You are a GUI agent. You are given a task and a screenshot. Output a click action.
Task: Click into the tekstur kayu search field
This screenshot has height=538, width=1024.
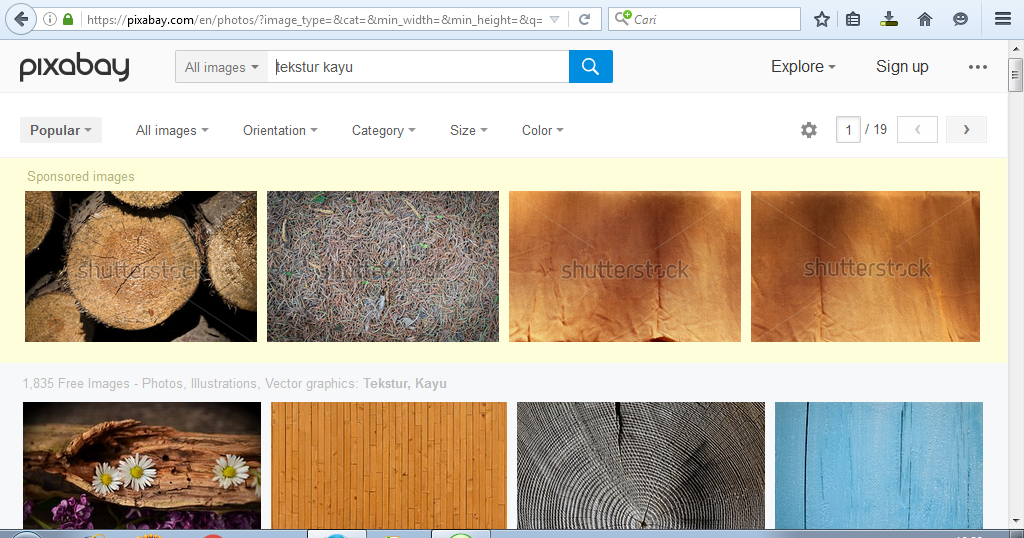coord(418,67)
